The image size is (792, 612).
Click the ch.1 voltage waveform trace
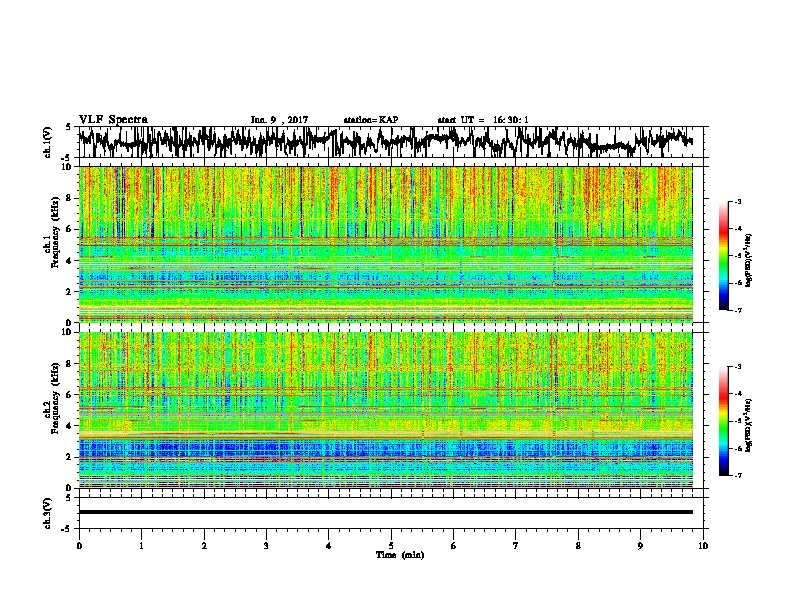click(385, 142)
